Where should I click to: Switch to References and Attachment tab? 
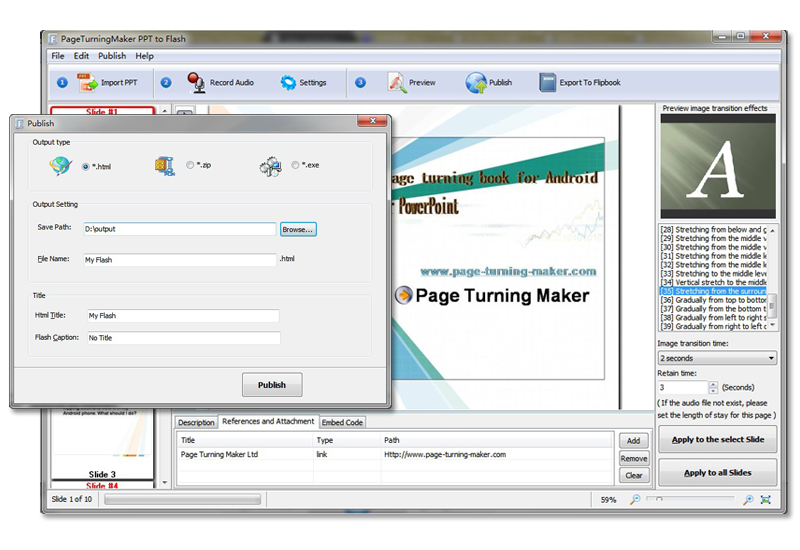pyautogui.click(x=268, y=421)
